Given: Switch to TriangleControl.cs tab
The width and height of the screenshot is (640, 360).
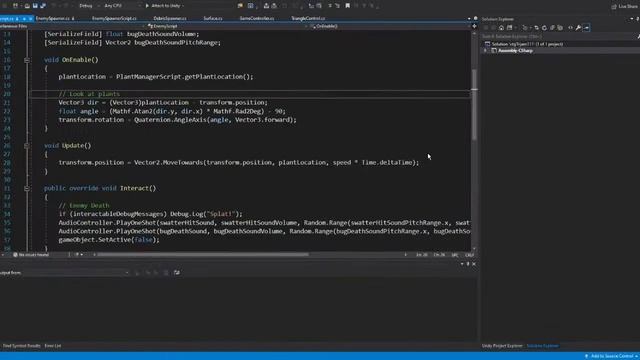Looking at the screenshot, I should (x=308, y=19).
